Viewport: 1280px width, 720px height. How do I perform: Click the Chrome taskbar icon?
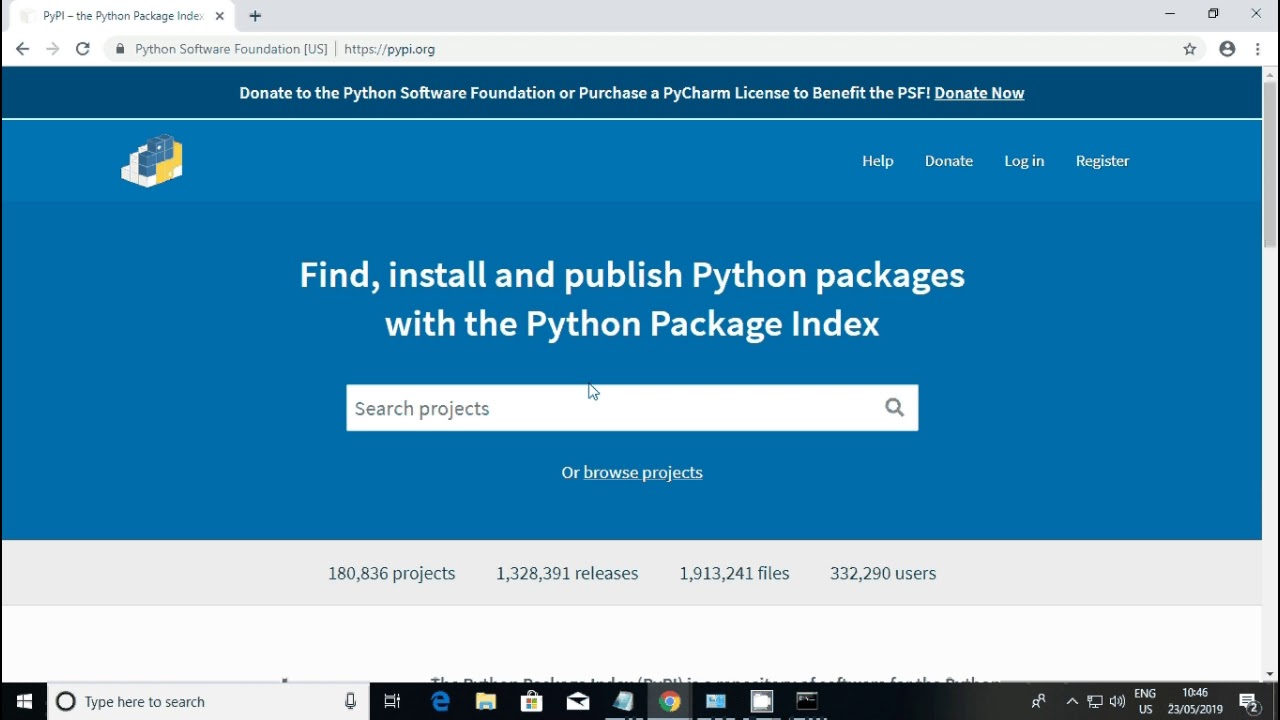coord(670,701)
